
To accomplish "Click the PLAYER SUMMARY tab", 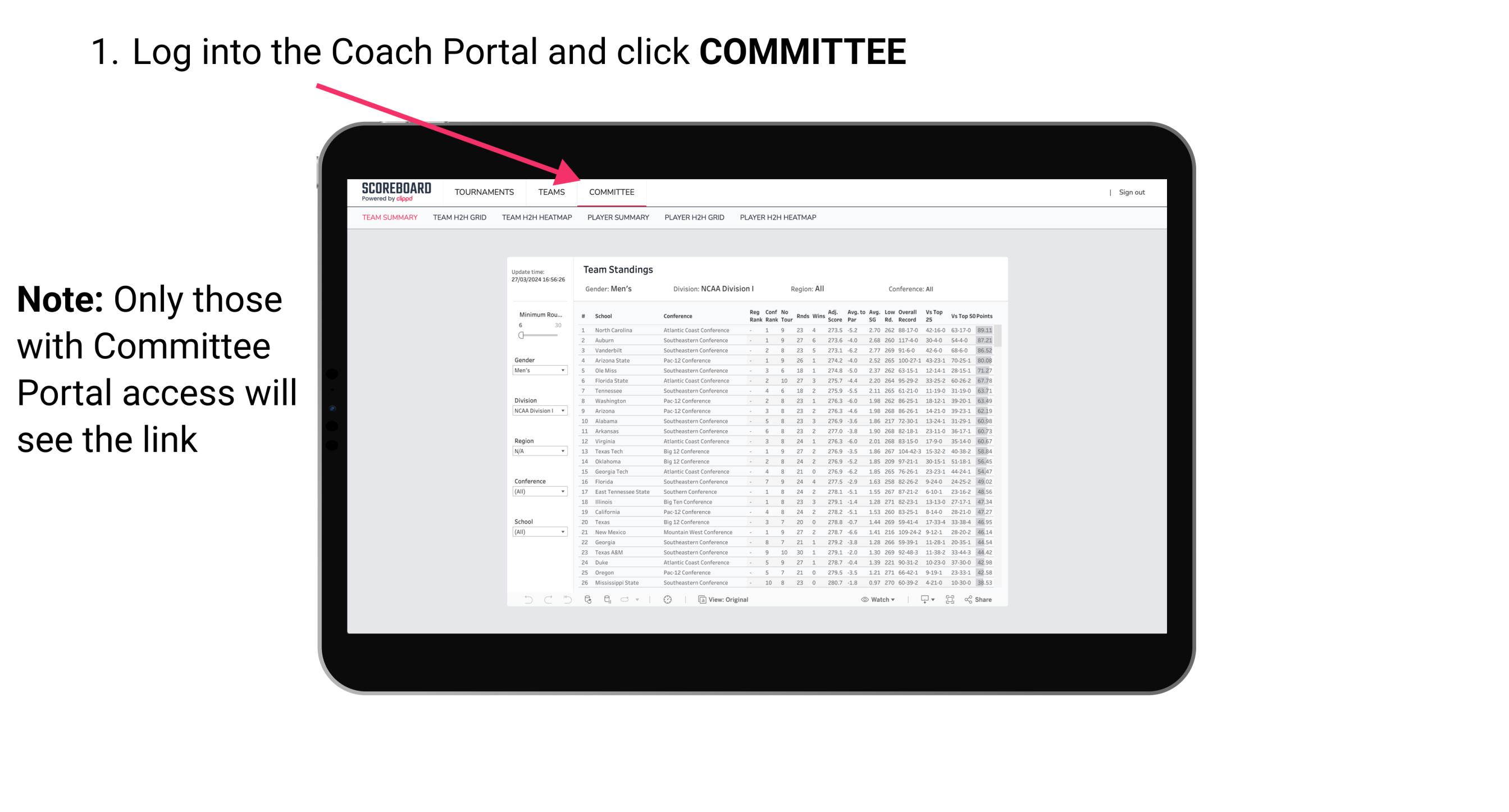I will point(617,219).
